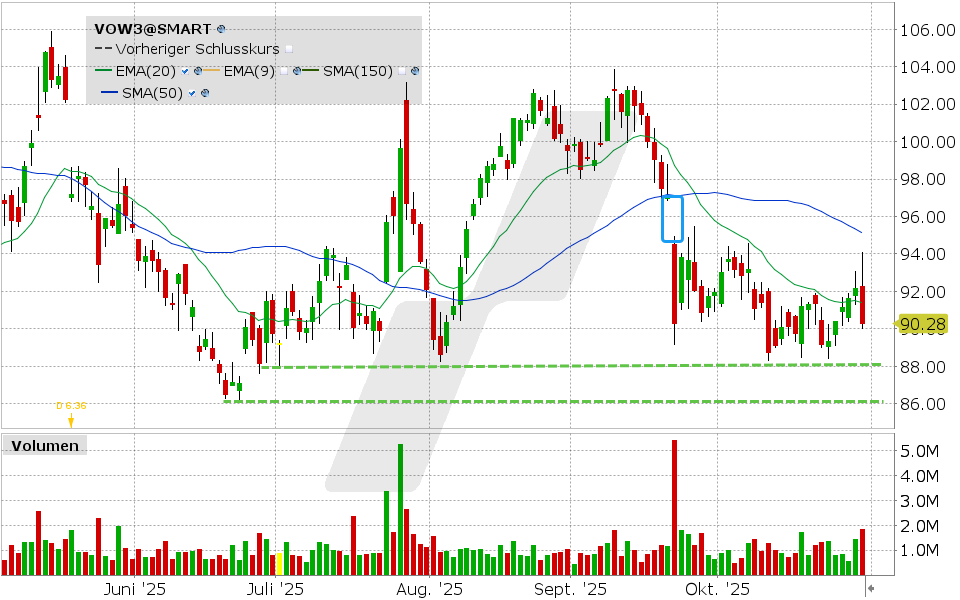Click the Okt. '25 axis label
Image resolution: width=960 pixels, height=600 pixels.
tap(717, 589)
